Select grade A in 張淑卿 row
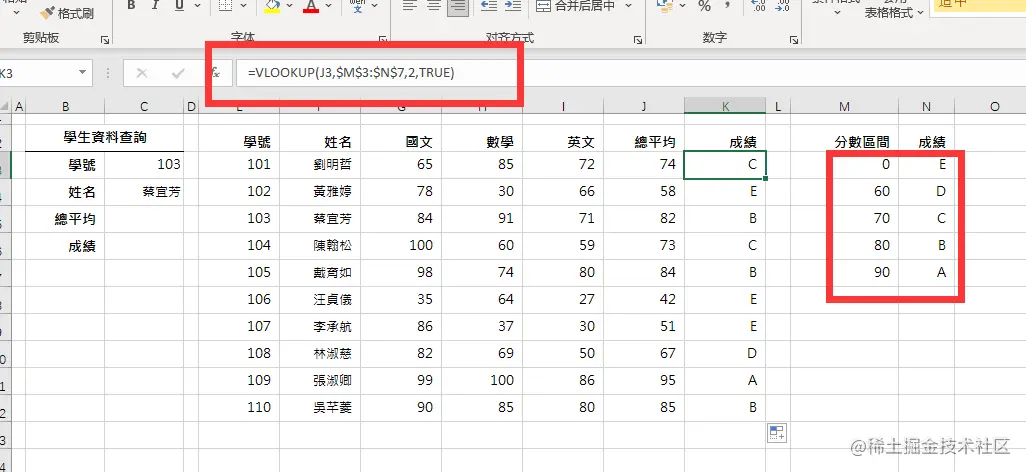The image size is (1026, 472). click(725, 380)
